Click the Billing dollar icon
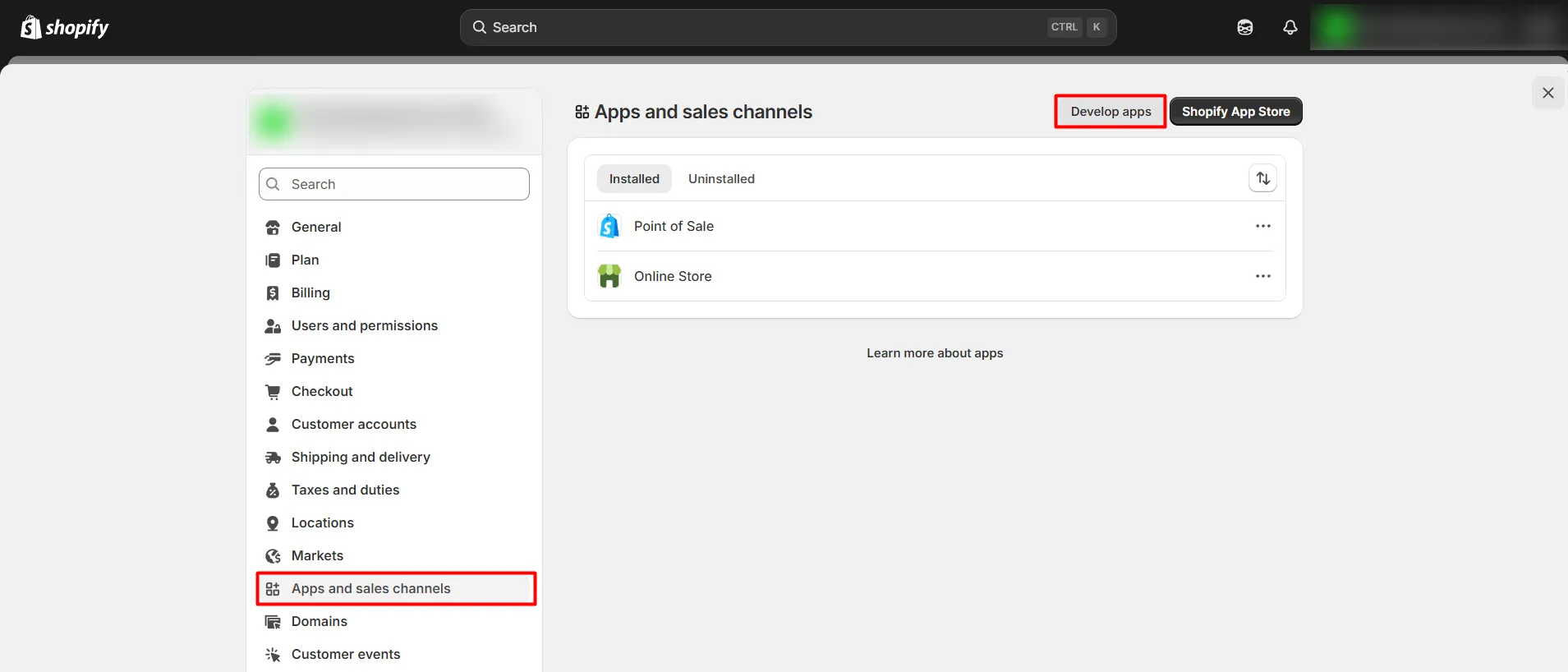This screenshot has height=672, width=1568. click(273, 293)
